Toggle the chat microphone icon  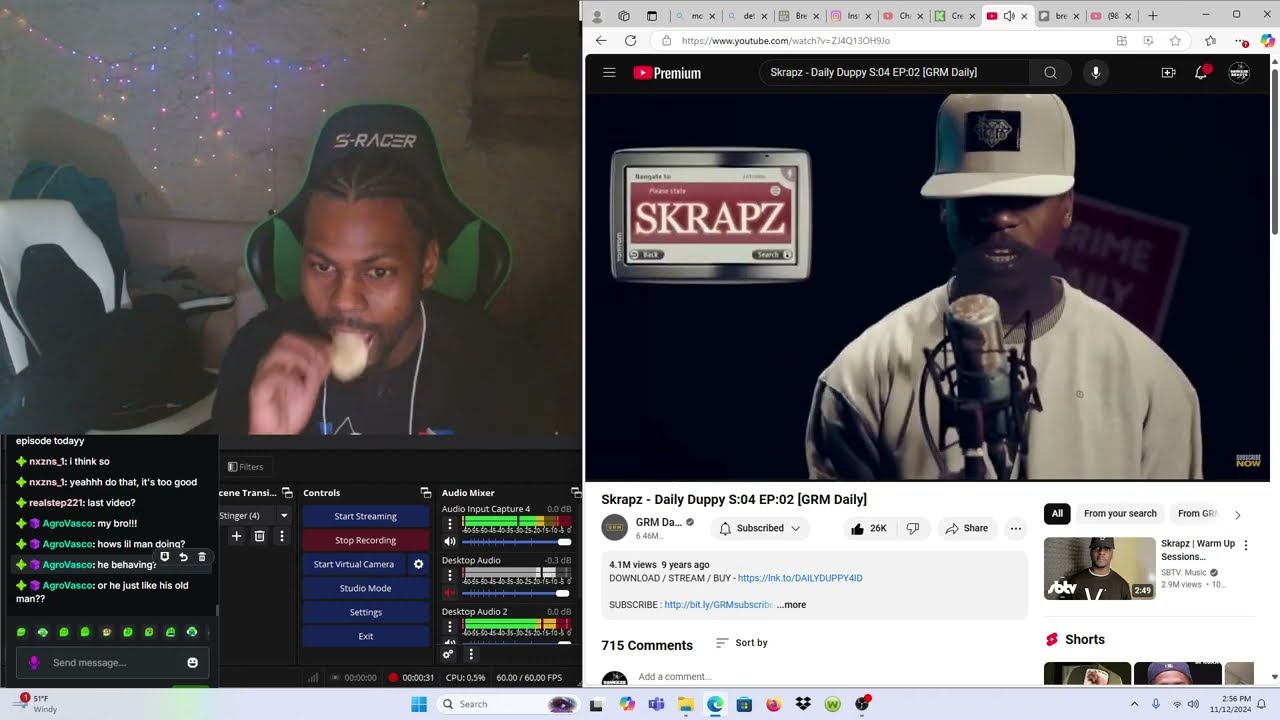[x=33, y=662]
